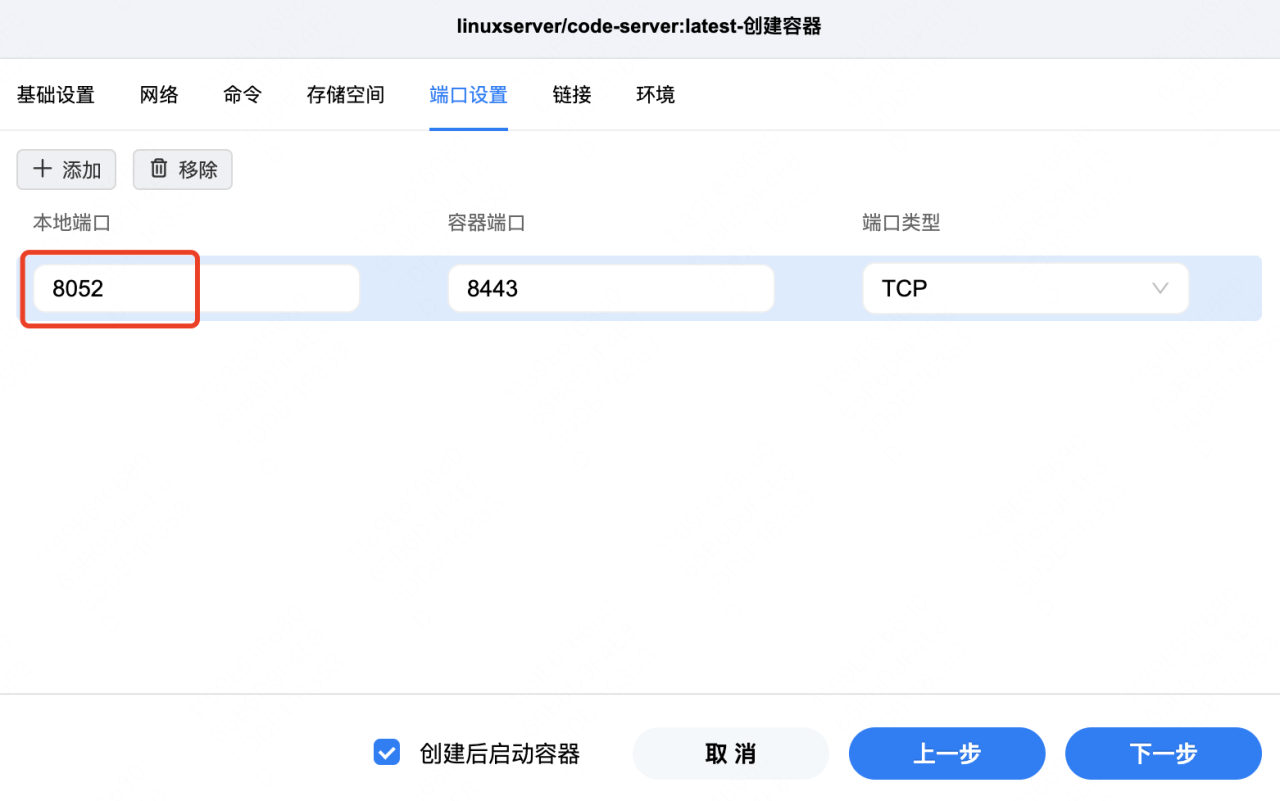Viewport: 1280px width, 801px height.
Task: Click the 取消 button to cancel
Action: (x=730, y=753)
